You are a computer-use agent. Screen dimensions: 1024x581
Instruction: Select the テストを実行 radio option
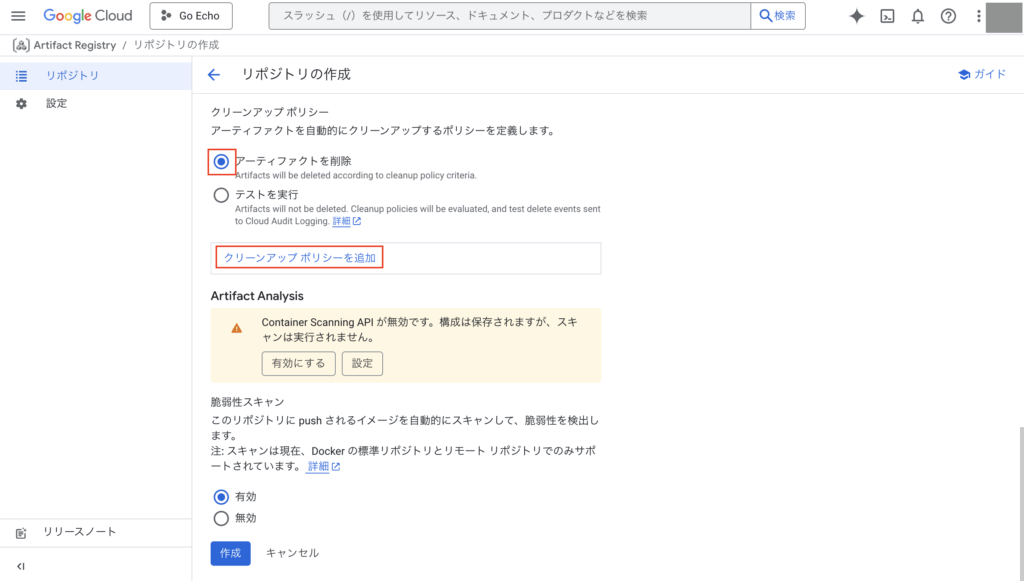(x=221, y=195)
